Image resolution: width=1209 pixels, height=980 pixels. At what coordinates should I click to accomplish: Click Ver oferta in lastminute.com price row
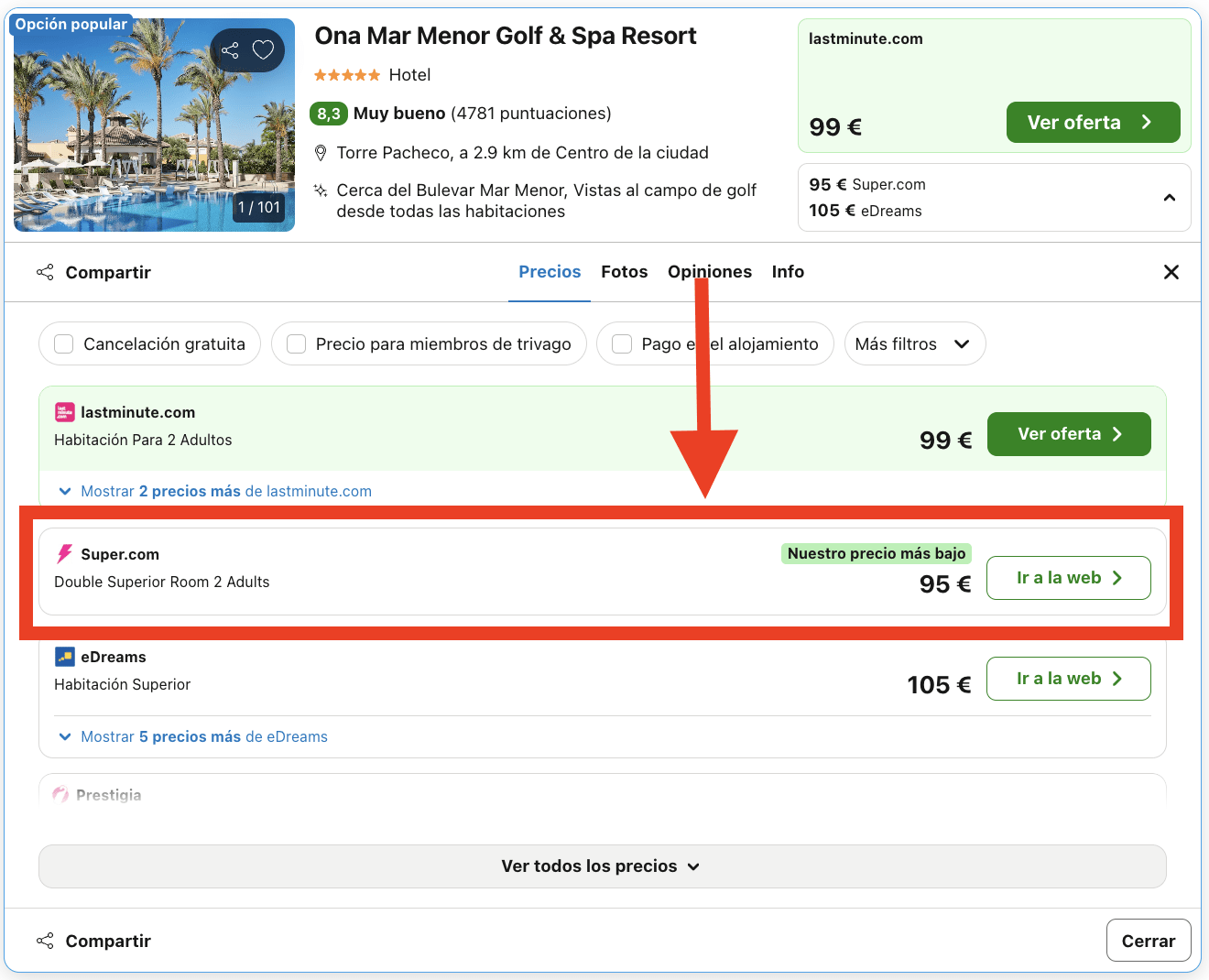coord(1069,434)
